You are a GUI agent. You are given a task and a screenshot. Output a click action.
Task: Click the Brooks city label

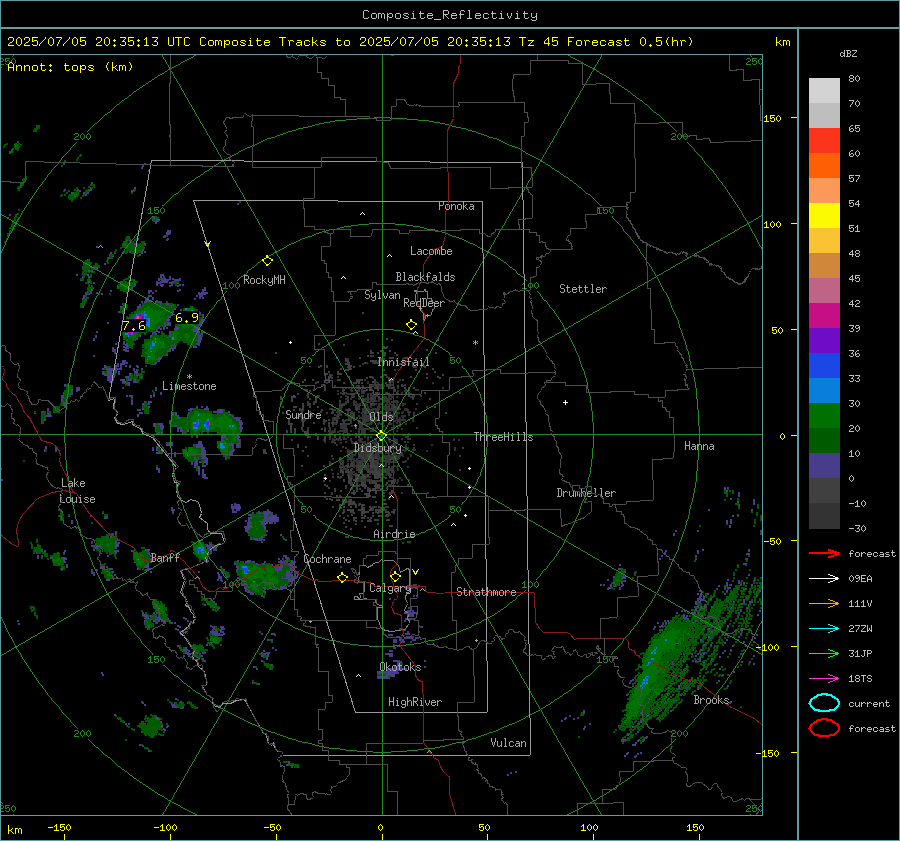(711, 700)
